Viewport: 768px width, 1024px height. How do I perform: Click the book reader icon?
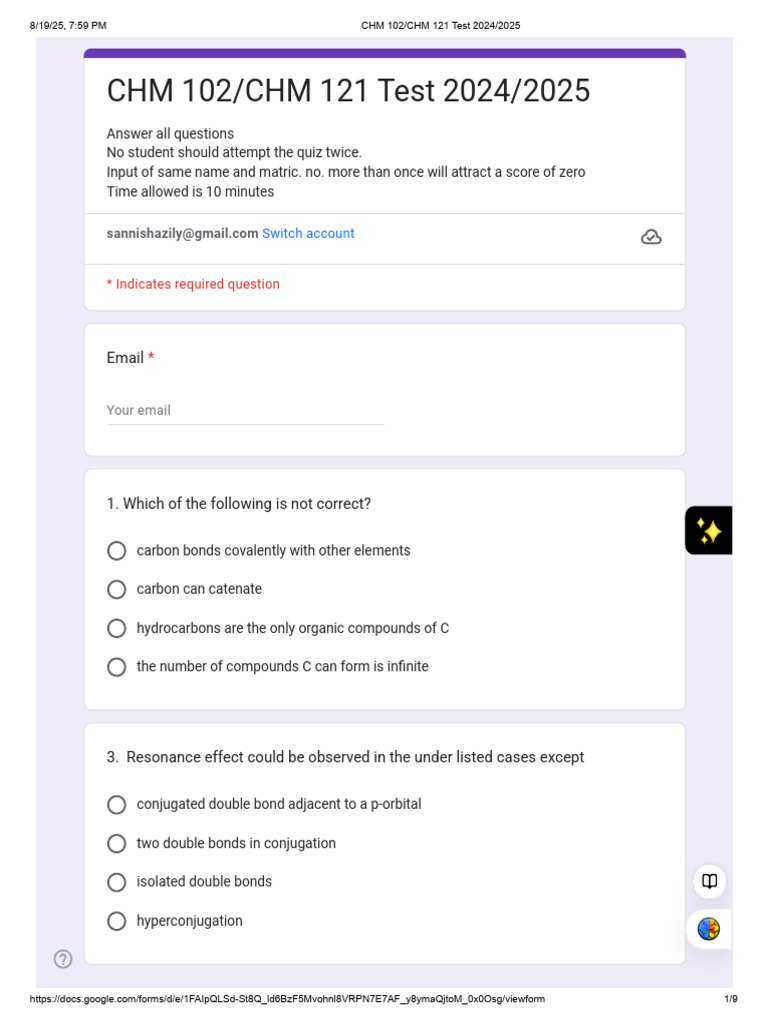pos(709,881)
